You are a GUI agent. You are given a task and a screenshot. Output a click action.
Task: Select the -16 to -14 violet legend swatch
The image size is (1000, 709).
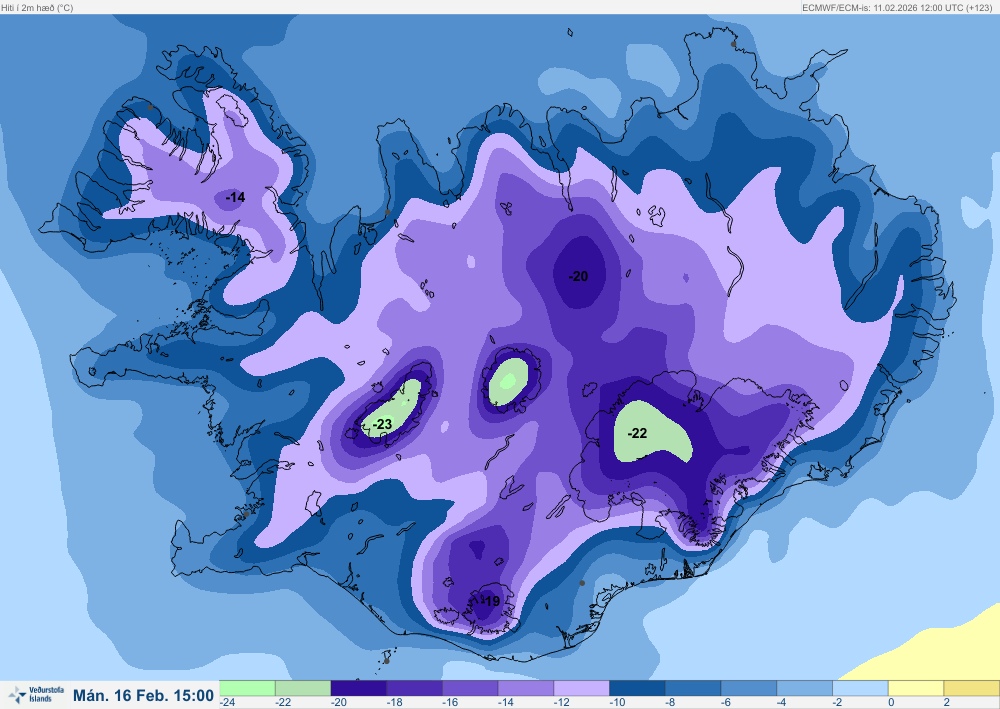tap(470, 688)
